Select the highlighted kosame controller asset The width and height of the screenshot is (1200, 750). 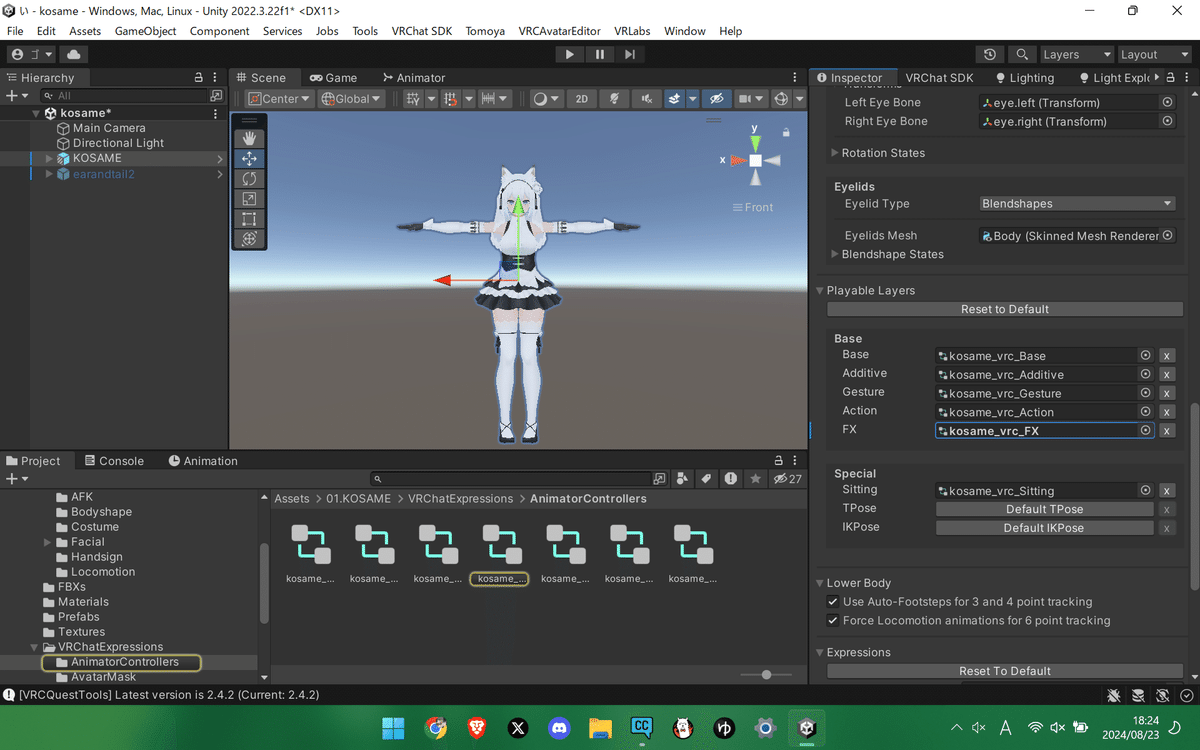tap(499, 553)
